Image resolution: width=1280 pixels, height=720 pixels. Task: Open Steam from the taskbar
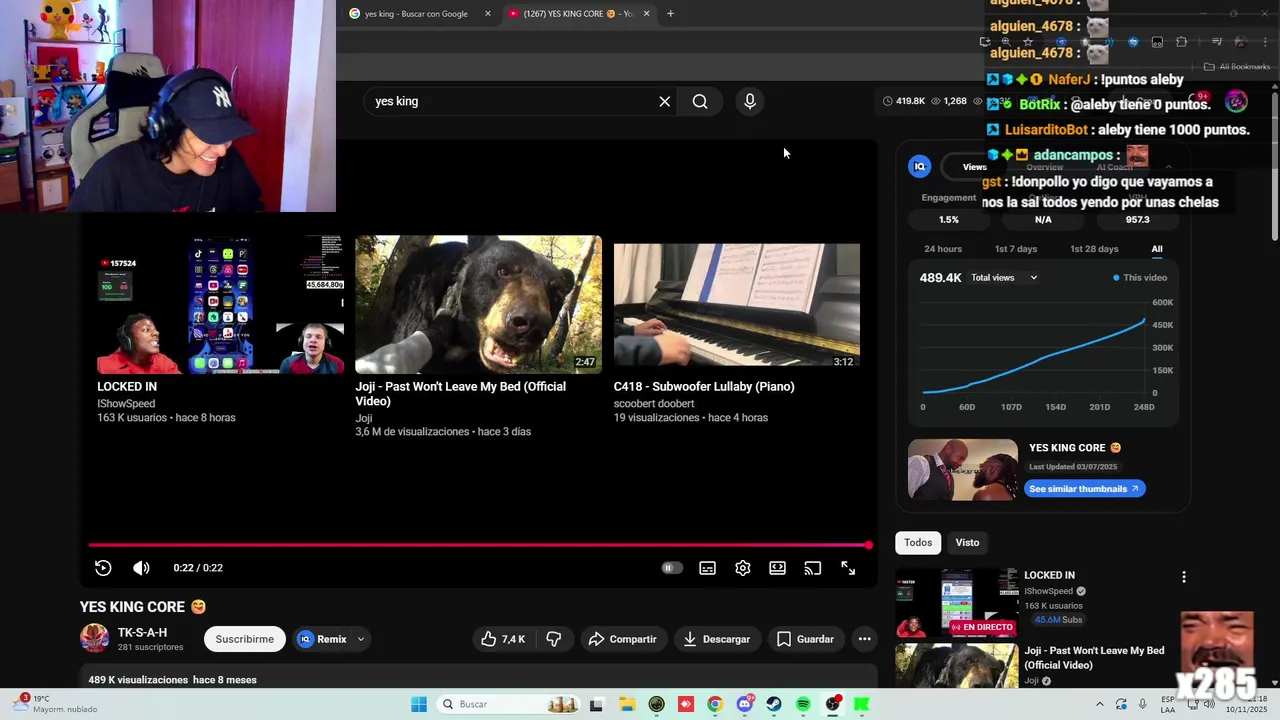pyautogui.click(x=774, y=704)
